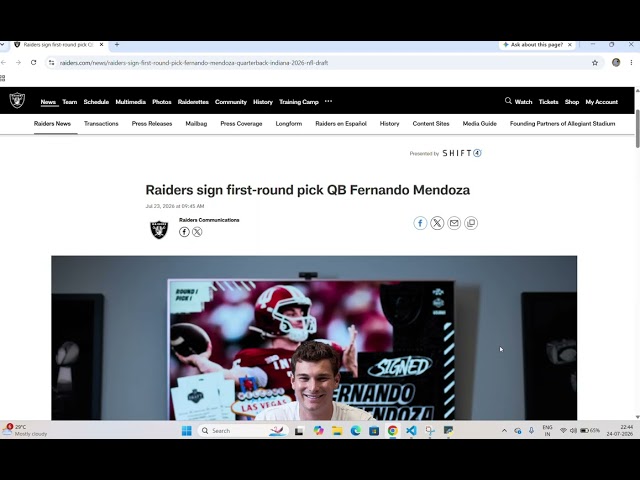Select the Transactions sub-tab
This screenshot has height=480, width=640.
click(x=101, y=123)
